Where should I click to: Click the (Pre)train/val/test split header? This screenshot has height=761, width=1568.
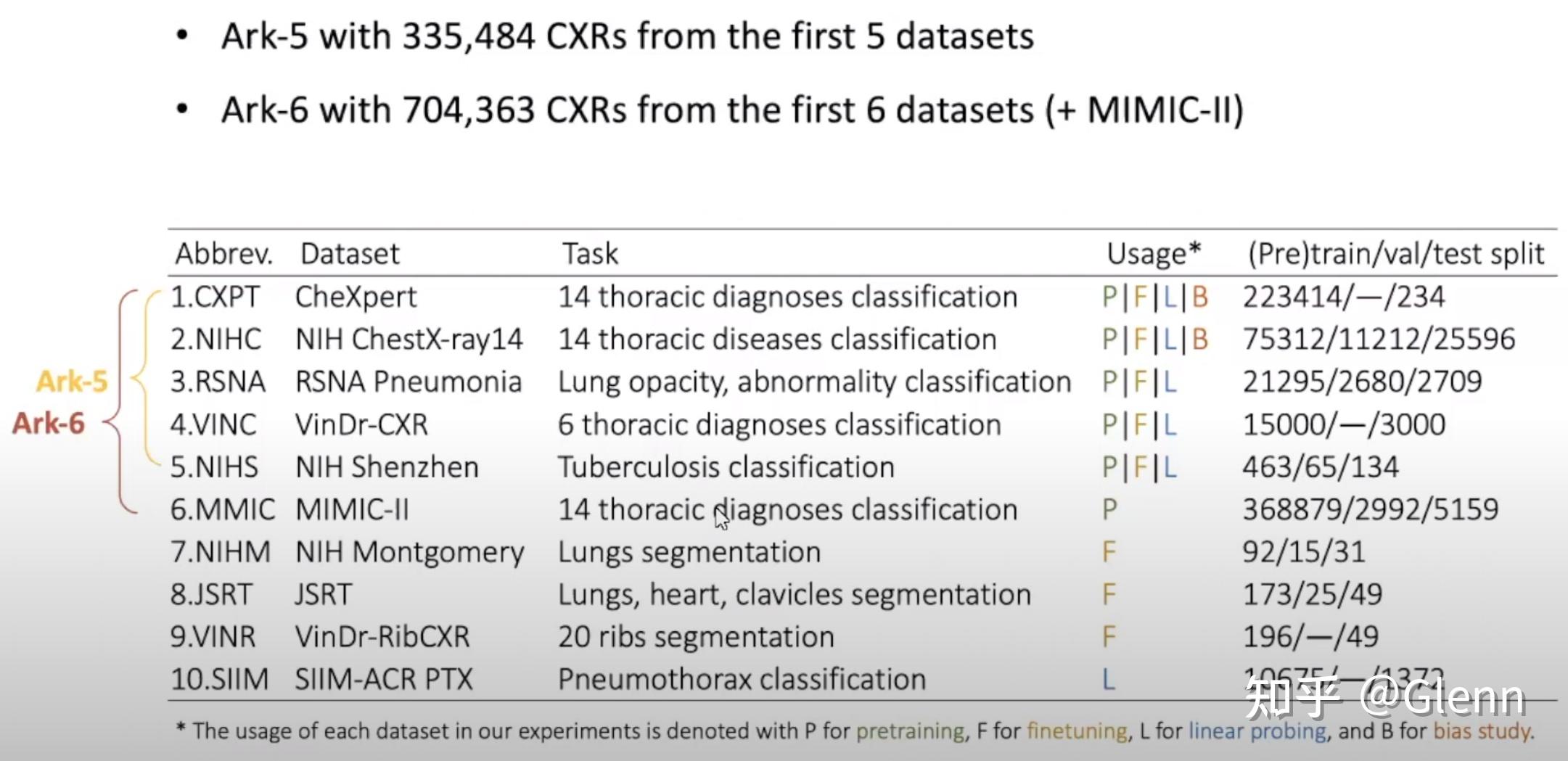click(1395, 254)
